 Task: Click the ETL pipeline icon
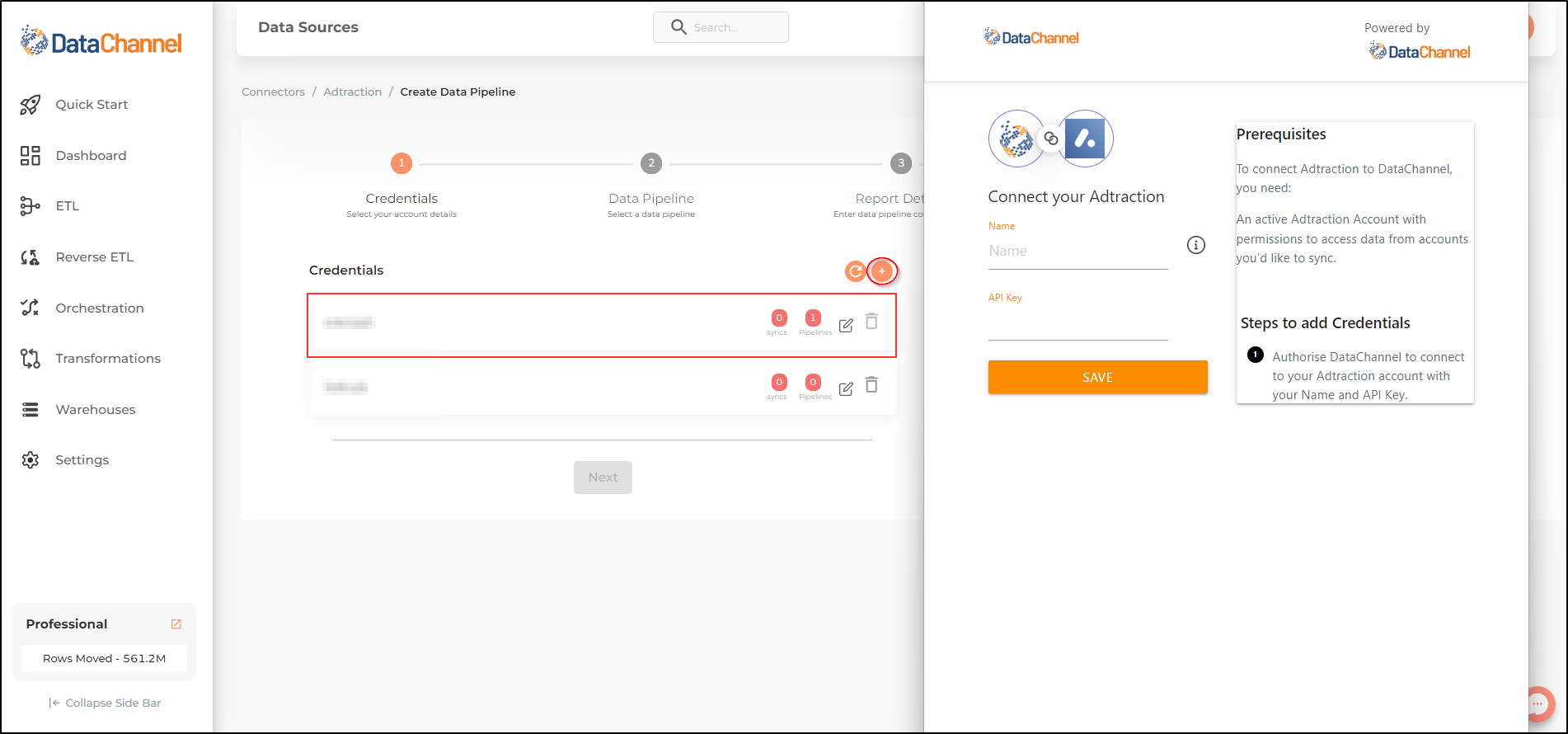[31, 206]
